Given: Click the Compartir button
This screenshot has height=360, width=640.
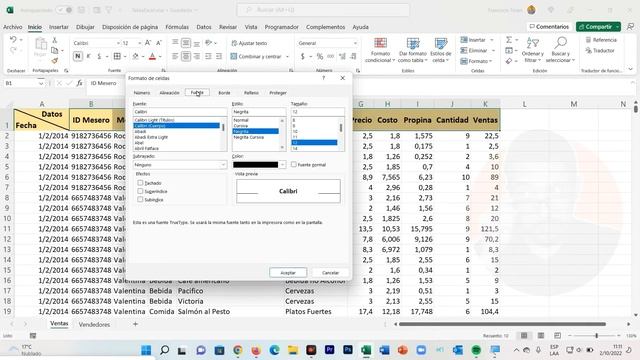Looking at the screenshot, I should click(x=598, y=27).
